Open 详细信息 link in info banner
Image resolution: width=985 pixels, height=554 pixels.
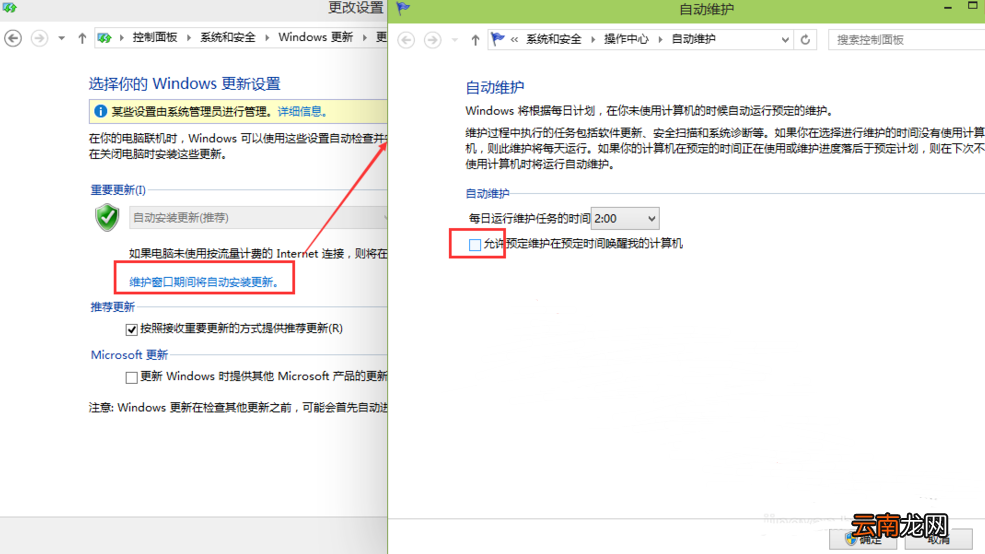coord(302,112)
